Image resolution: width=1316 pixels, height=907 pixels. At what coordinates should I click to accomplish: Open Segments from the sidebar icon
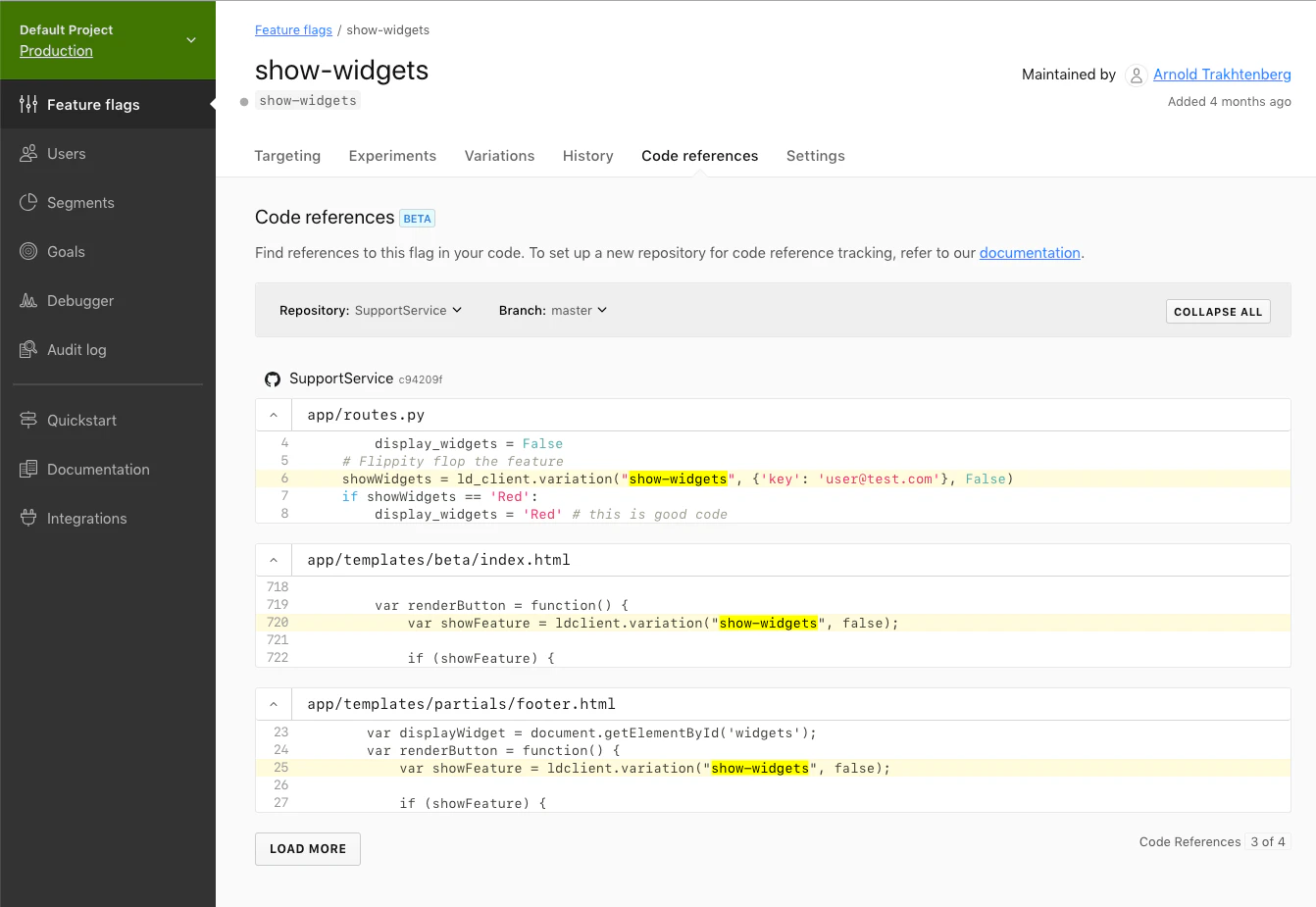point(28,202)
